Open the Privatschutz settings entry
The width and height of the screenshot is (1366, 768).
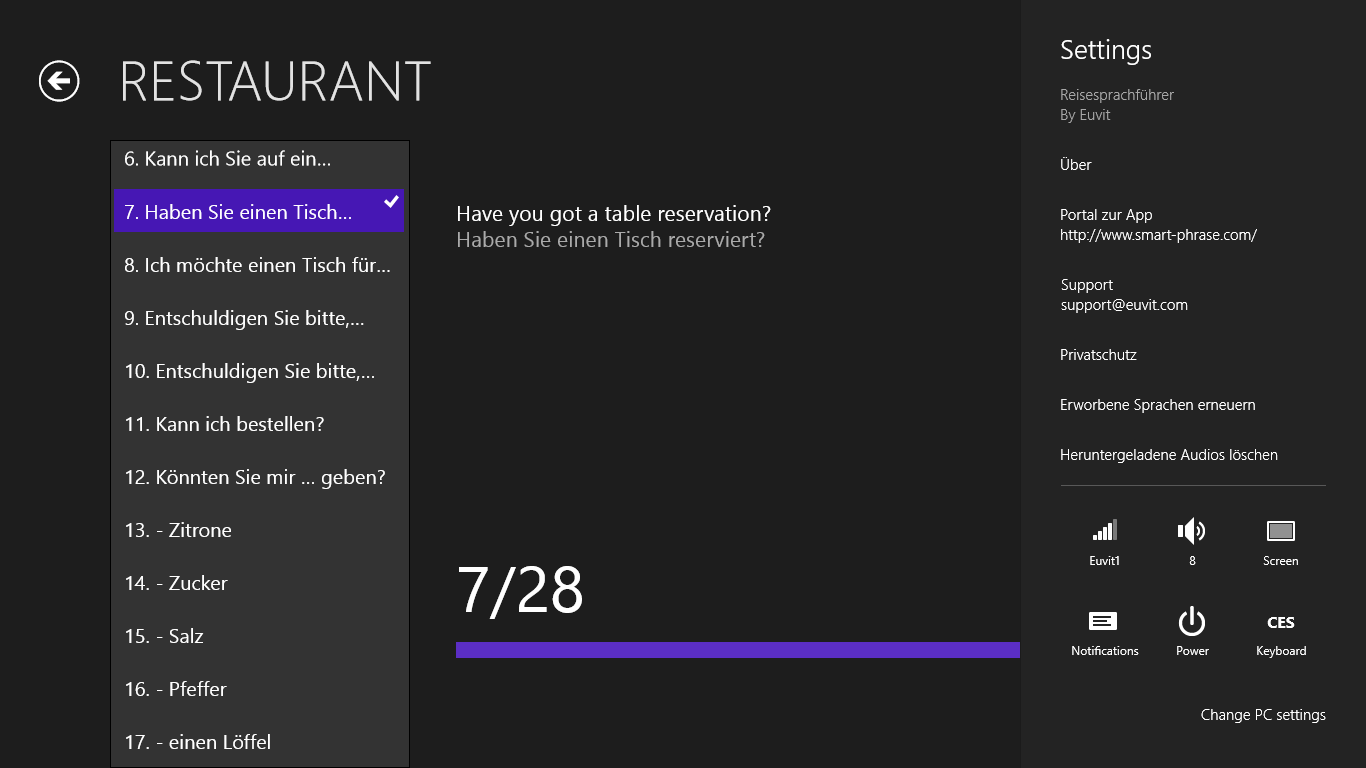click(x=1098, y=355)
